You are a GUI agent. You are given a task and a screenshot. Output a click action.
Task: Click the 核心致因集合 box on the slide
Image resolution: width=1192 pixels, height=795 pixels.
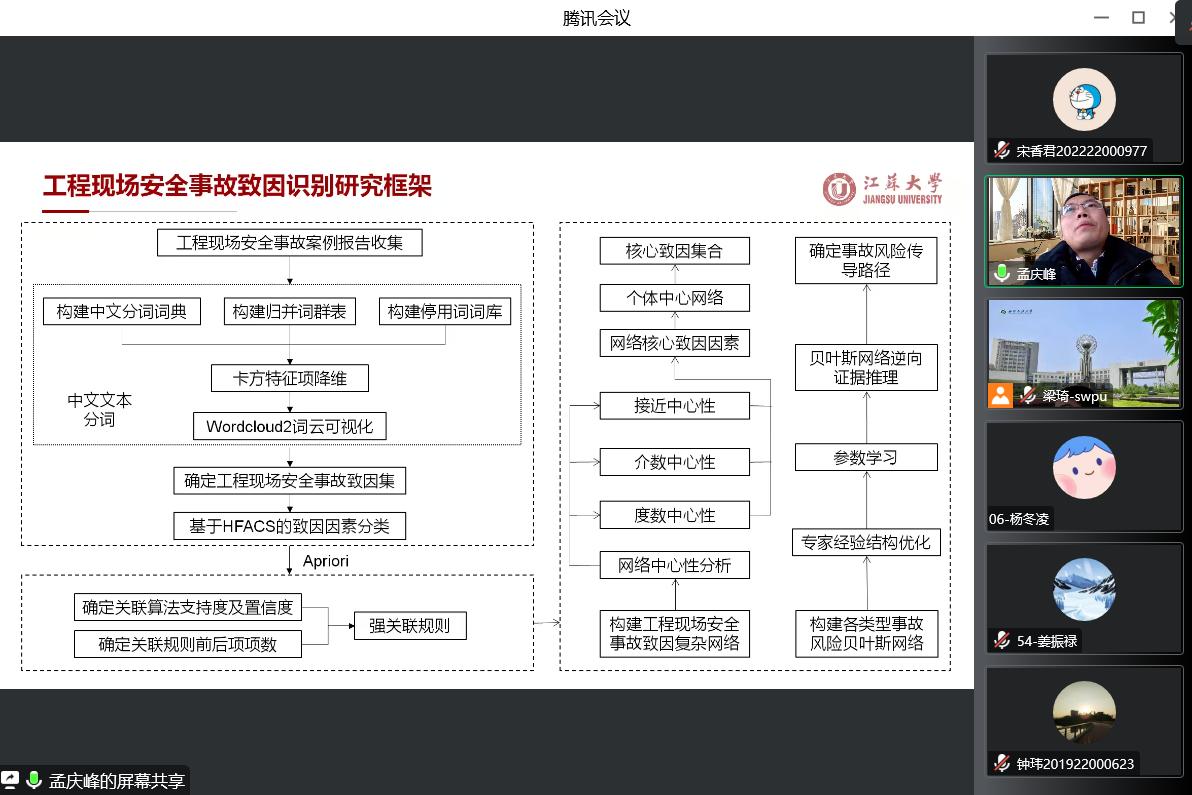674,251
